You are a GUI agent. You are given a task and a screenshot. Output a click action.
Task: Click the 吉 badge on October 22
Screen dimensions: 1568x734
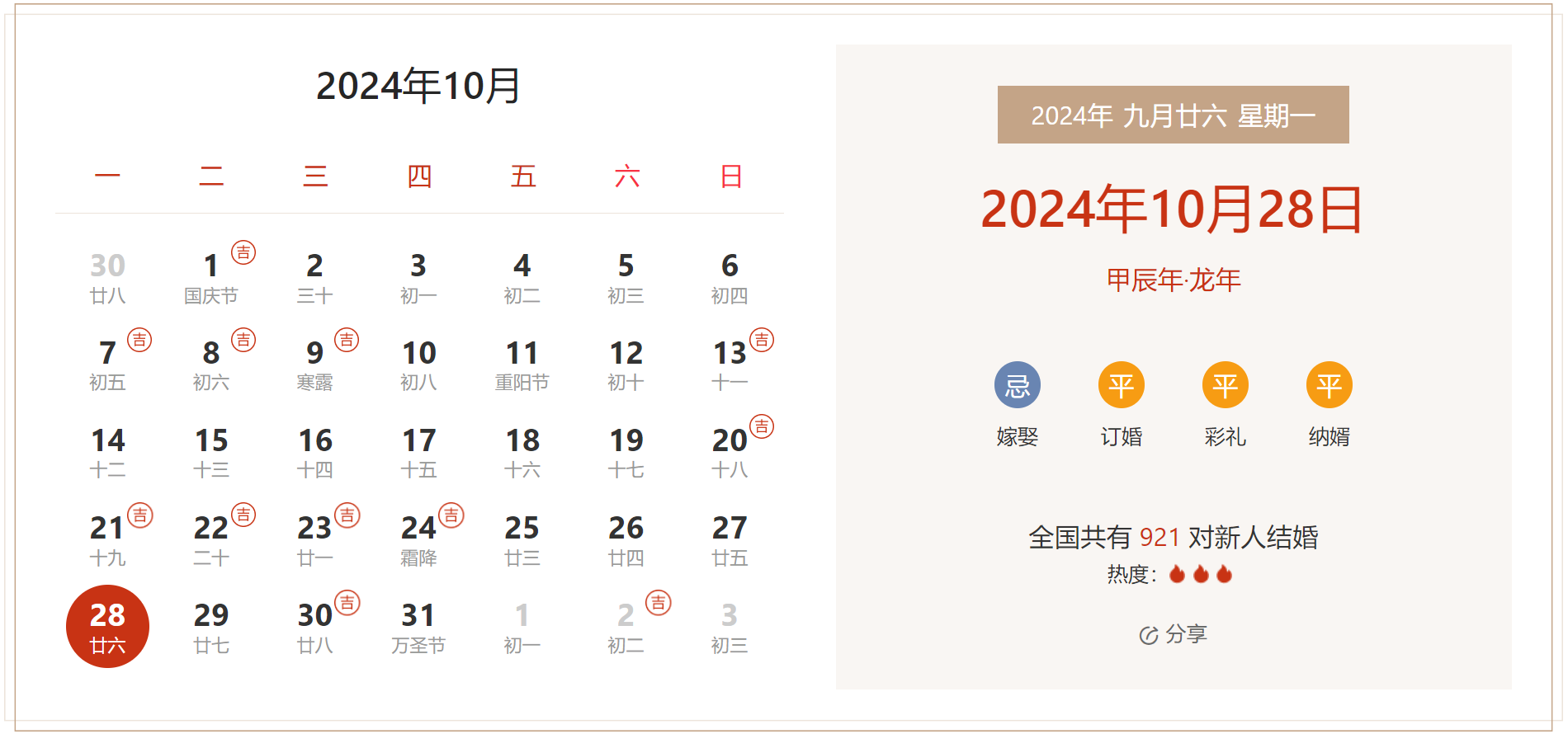(x=243, y=515)
